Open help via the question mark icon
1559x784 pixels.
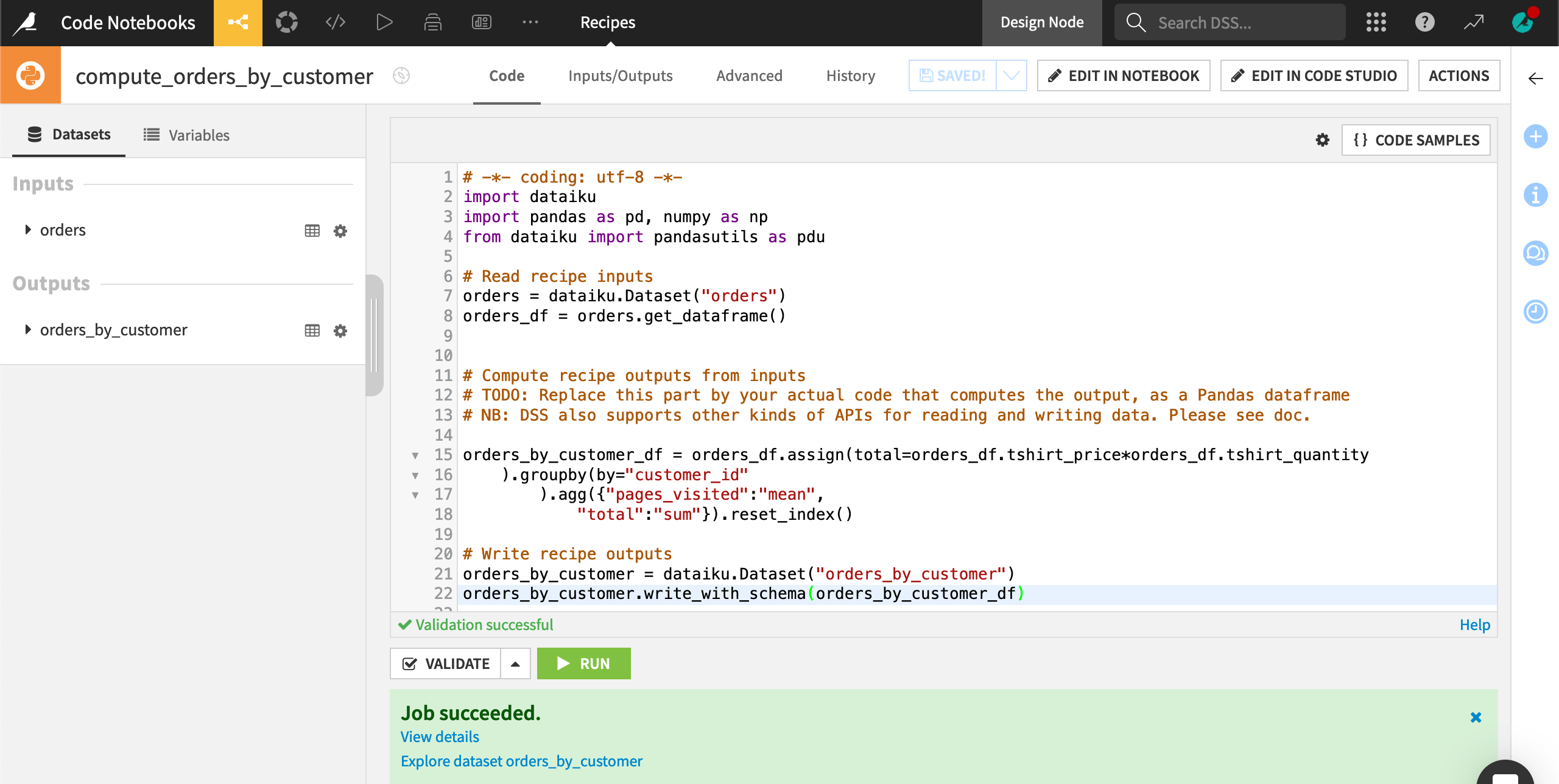click(x=1424, y=22)
